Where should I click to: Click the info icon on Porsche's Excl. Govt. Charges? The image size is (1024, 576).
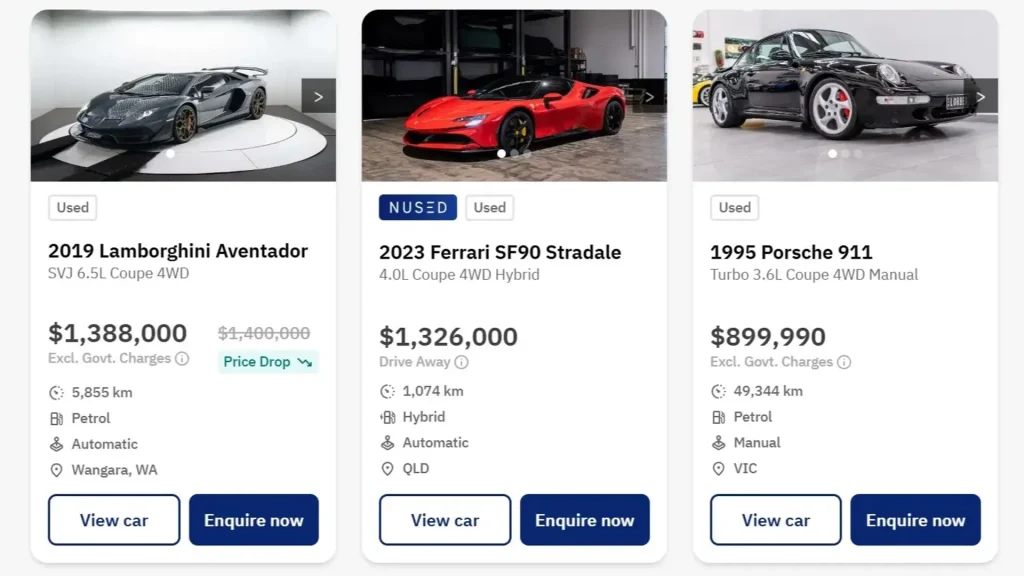845,362
